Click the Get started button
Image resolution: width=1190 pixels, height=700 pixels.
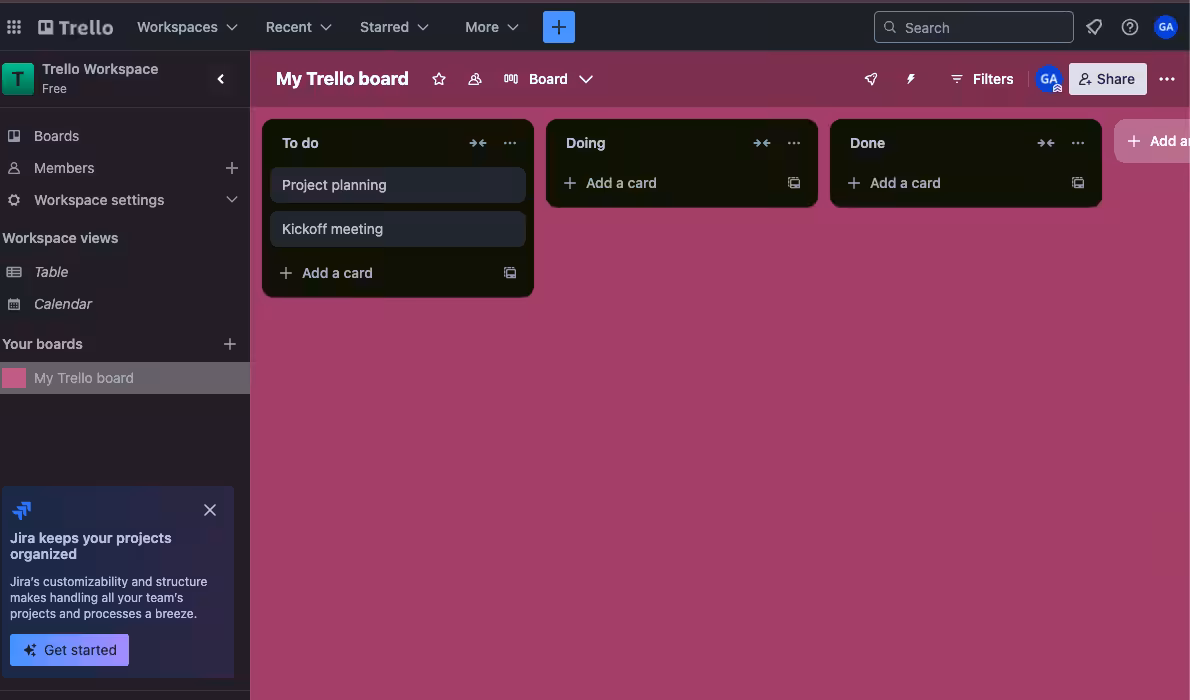(x=70, y=650)
